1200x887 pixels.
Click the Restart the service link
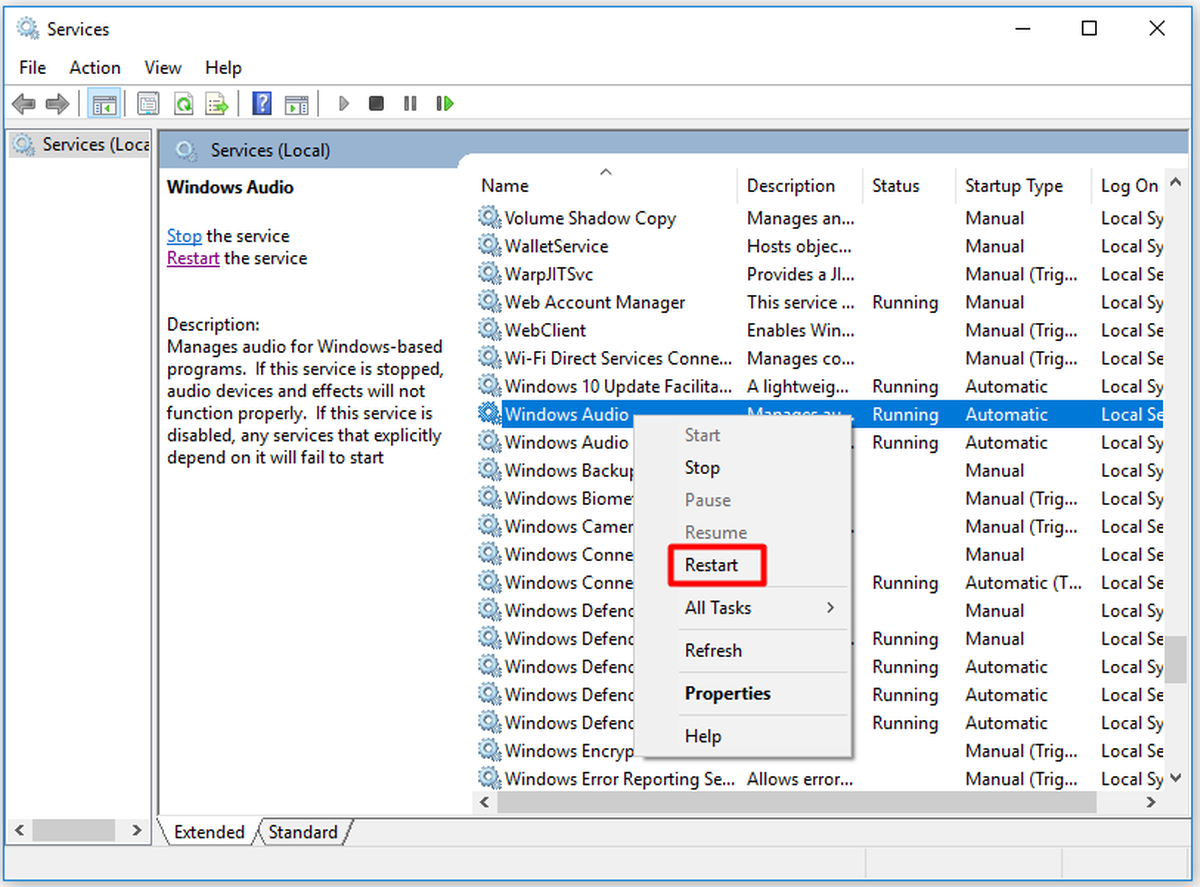(193, 258)
